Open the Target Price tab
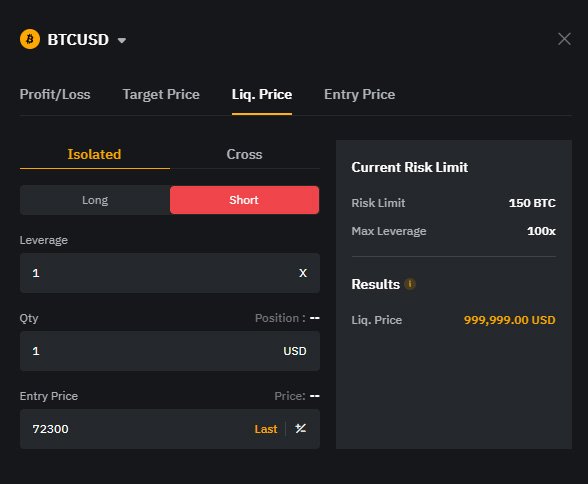Viewport: 588px width, 484px height. click(x=161, y=94)
